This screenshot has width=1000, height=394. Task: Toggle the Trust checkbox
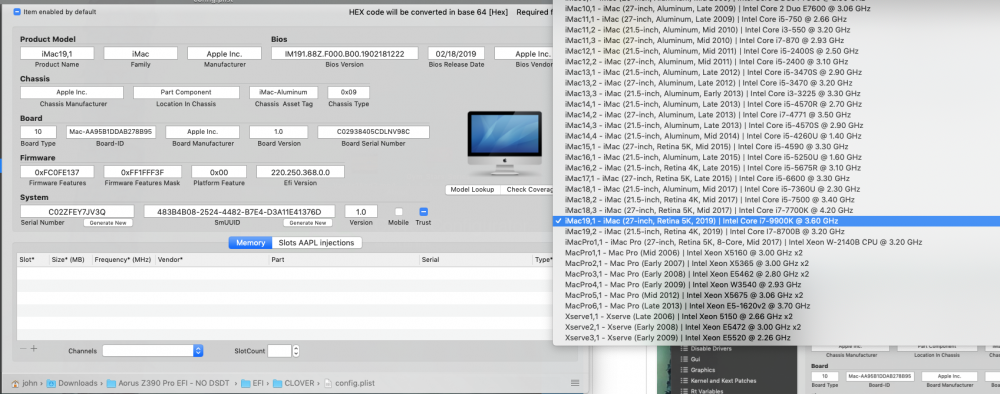tap(423, 212)
